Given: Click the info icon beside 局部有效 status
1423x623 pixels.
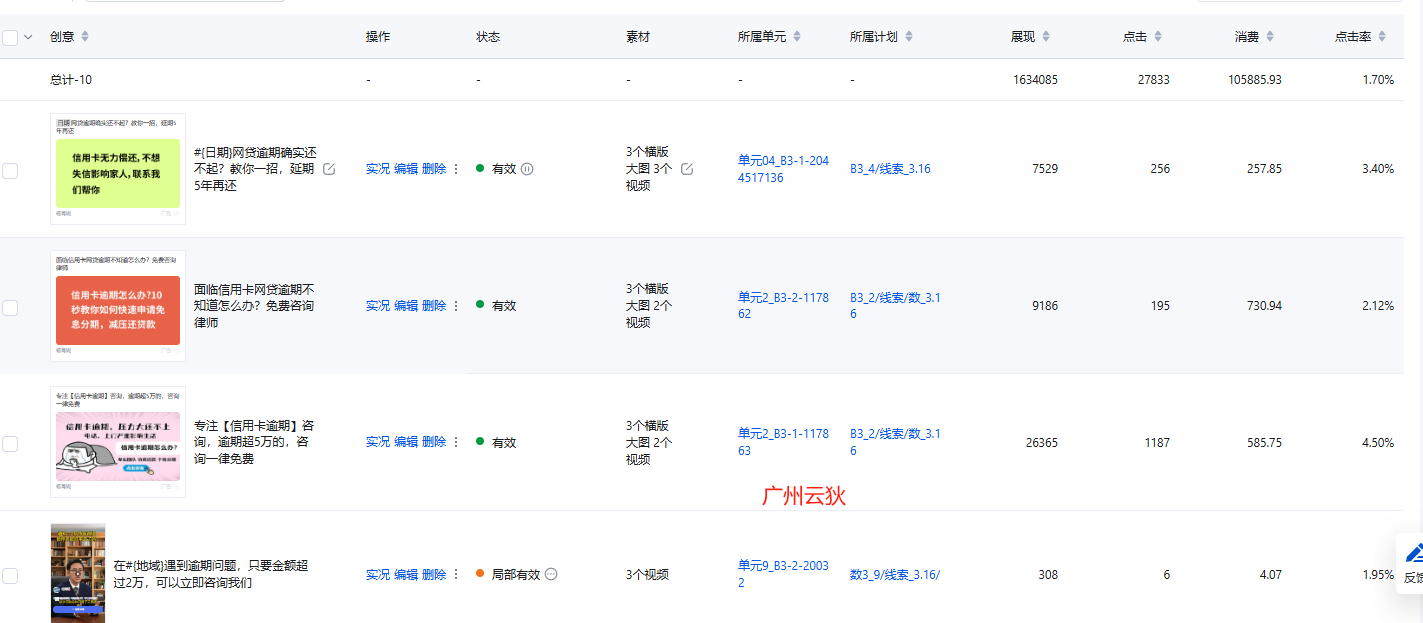Looking at the screenshot, I should tap(551, 575).
